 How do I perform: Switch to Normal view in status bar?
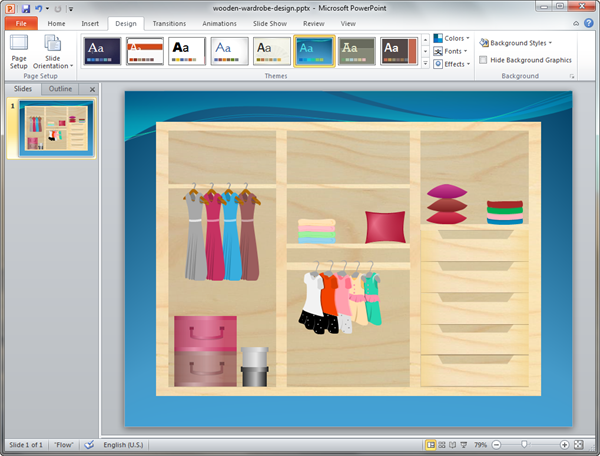click(431, 444)
